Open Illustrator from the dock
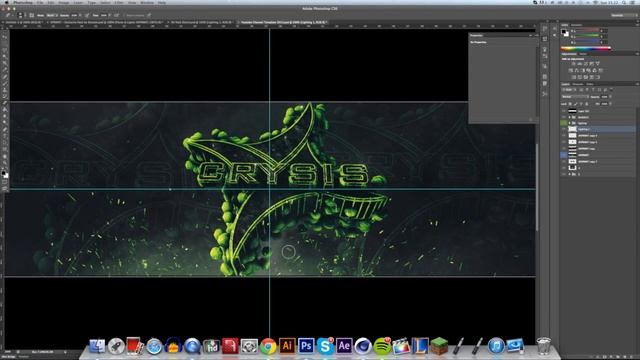640x360 pixels. 287,346
